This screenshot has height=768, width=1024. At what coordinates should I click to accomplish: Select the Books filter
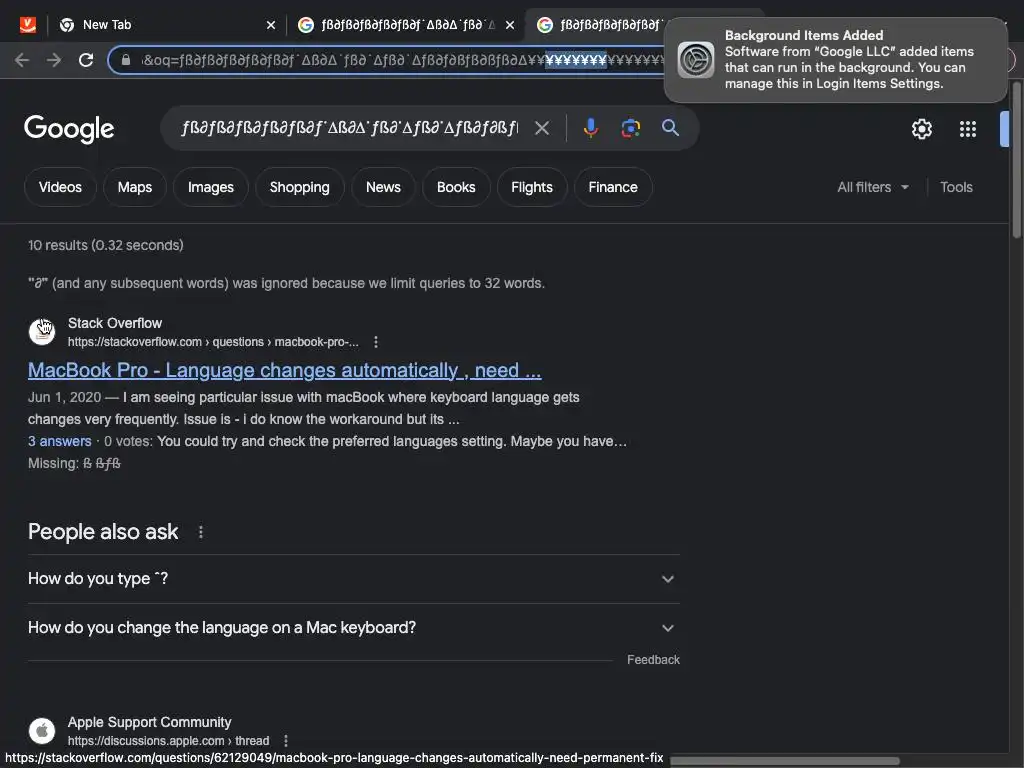point(456,187)
